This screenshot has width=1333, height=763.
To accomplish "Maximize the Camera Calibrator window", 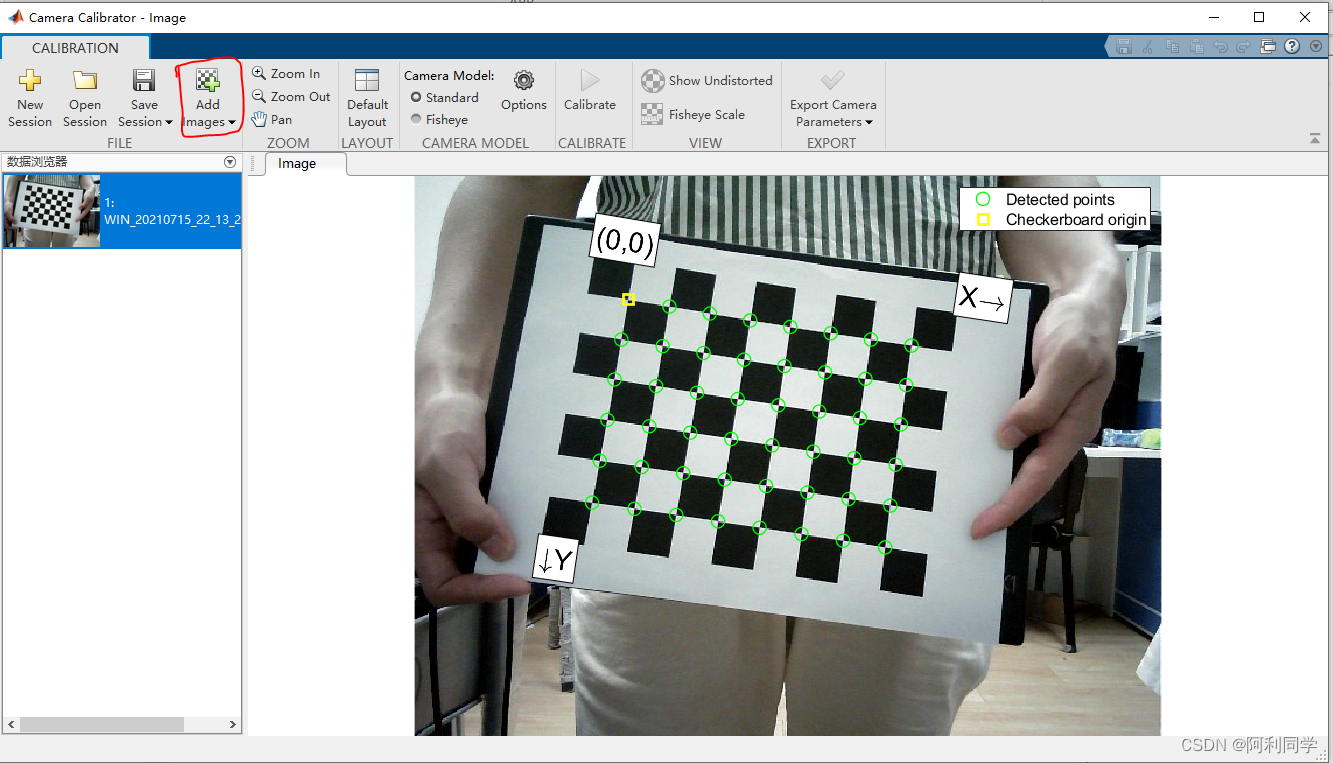I will (x=1259, y=17).
